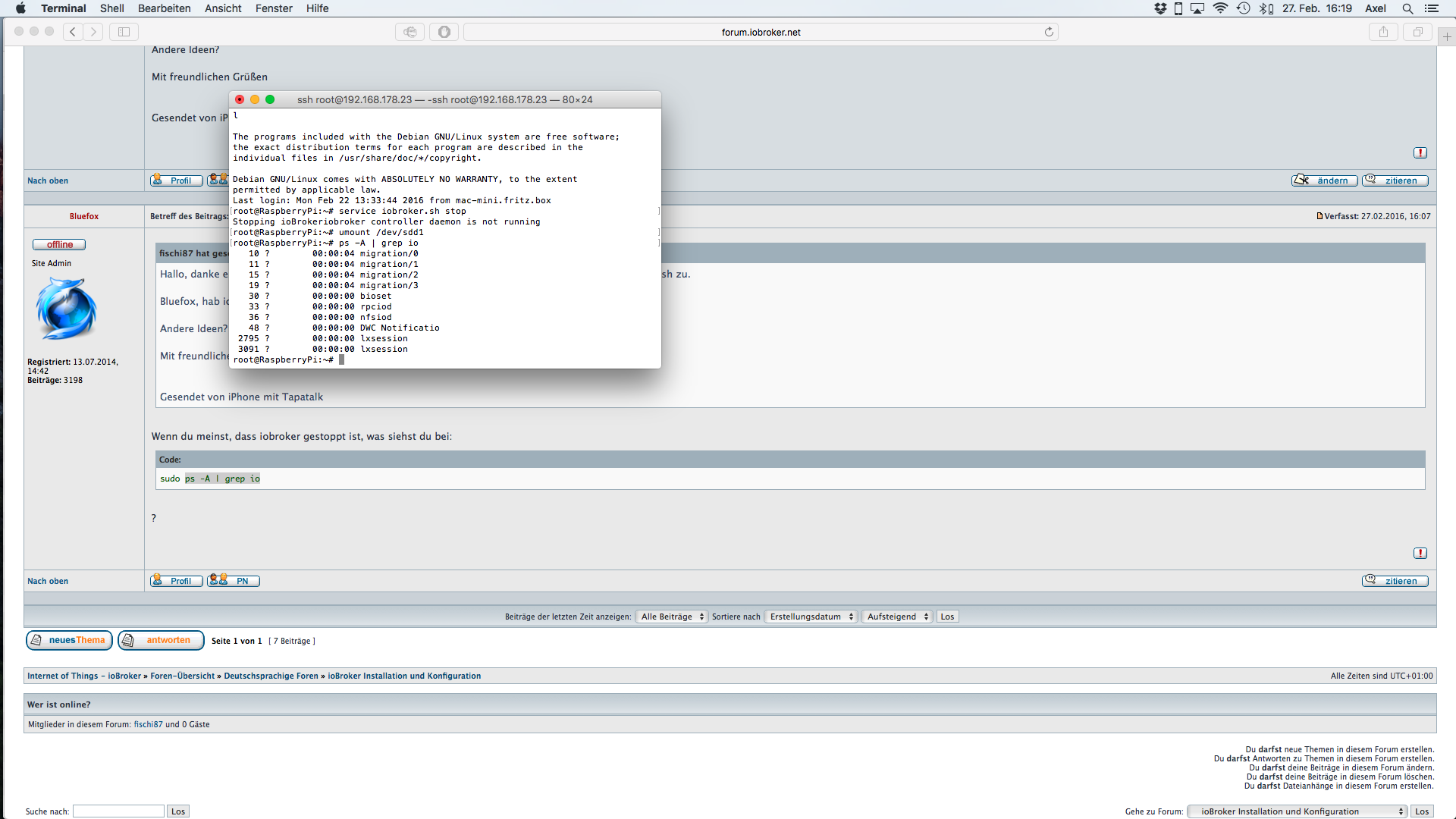Click the reload page icon in address bar

[x=1049, y=32]
